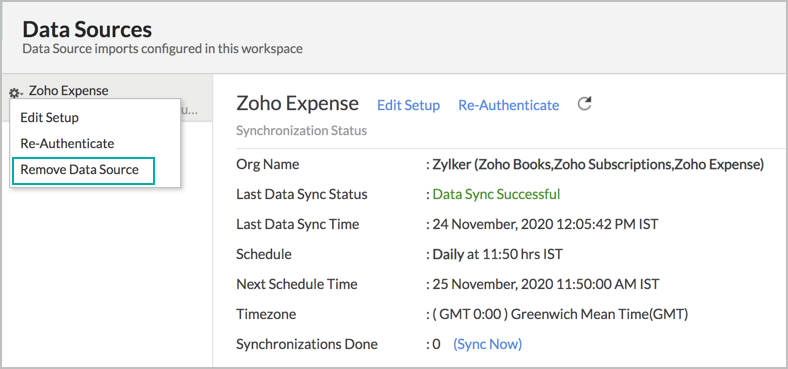Screen dimensions: 788x369
Task: Click the Org Name value Zylker
Action: pyautogui.click(x=598, y=164)
